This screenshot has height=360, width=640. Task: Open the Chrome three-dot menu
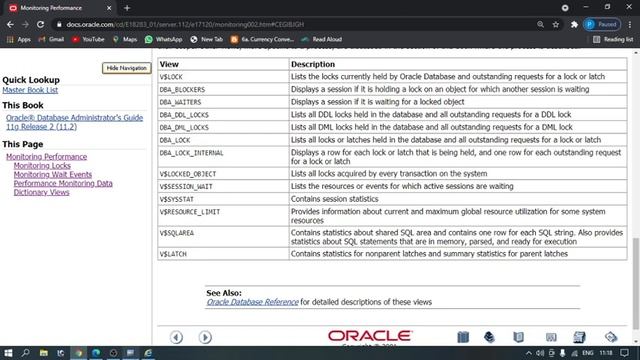pos(630,24)
